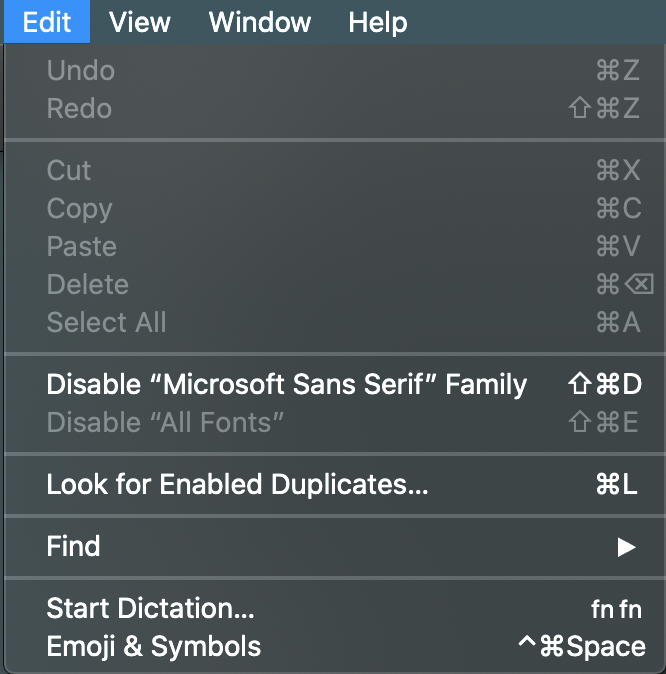Choose Redo from the Edit menu

click(335, 108)
